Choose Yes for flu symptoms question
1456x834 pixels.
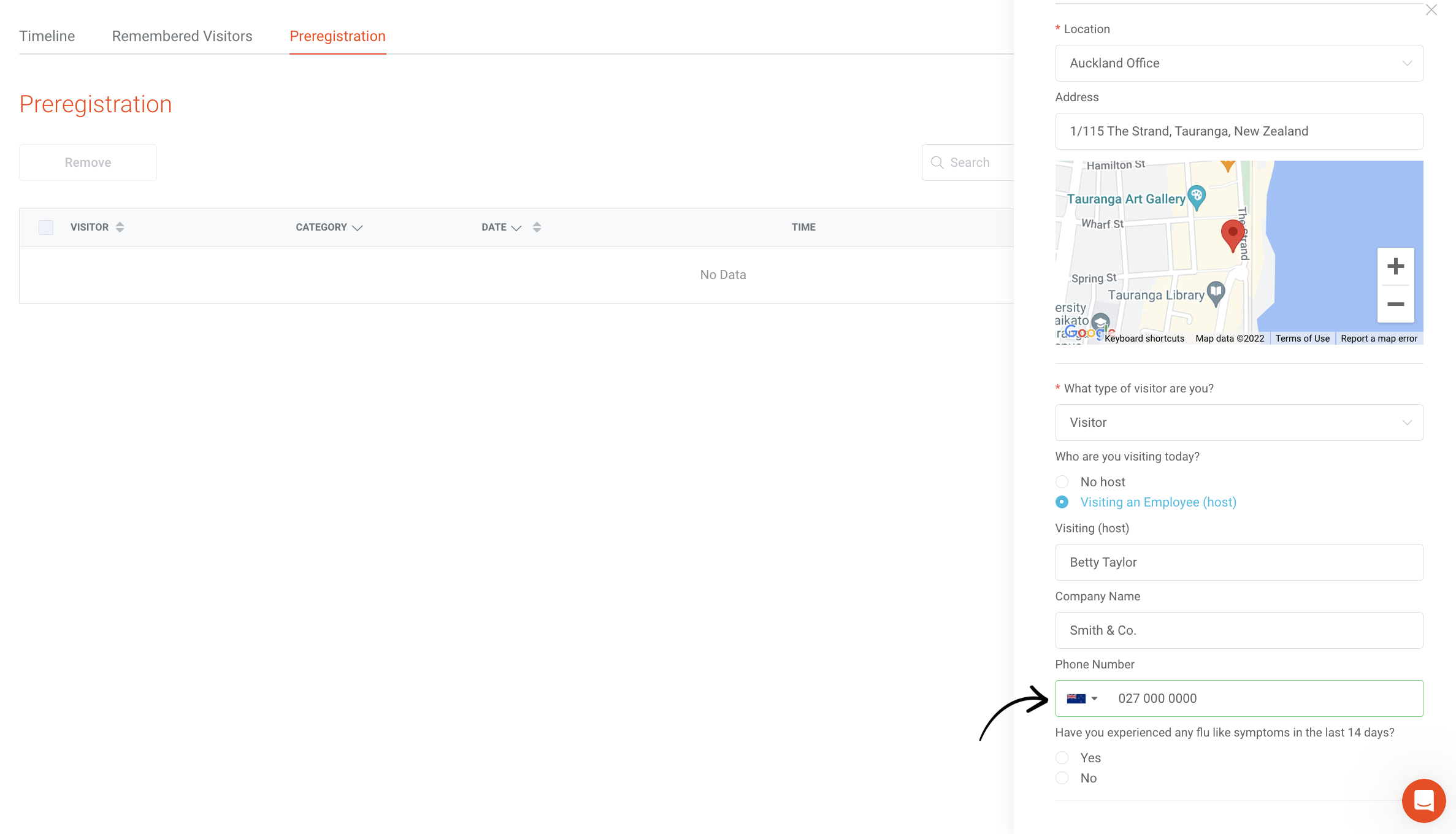1062,758
